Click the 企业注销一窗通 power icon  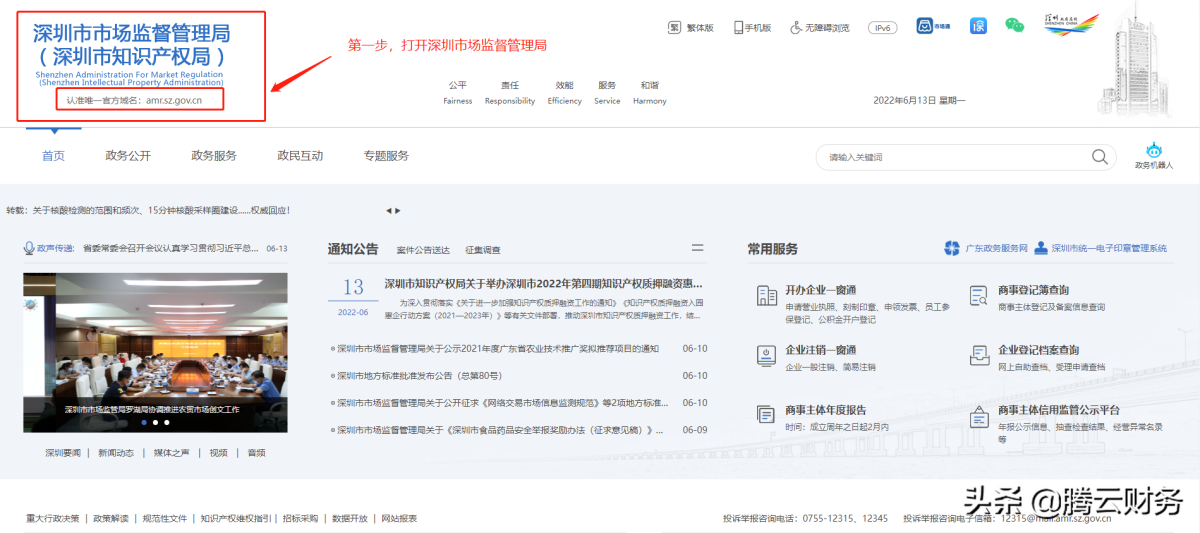coord(767,354)
